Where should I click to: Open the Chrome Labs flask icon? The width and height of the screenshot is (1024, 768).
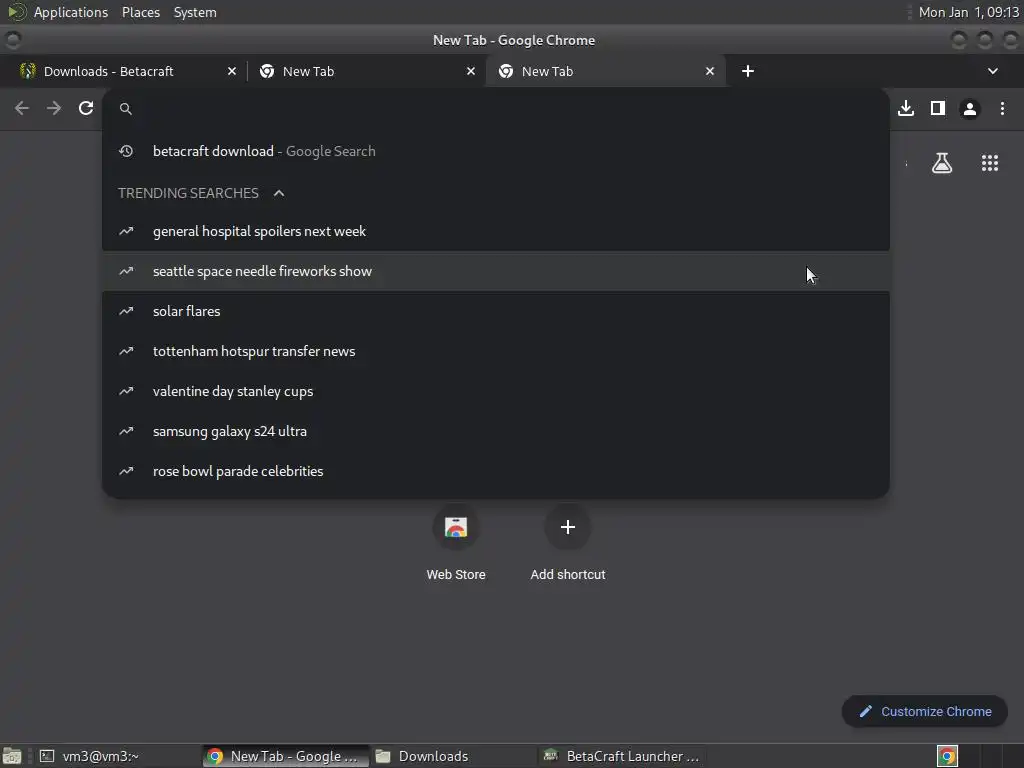point(942,163)
